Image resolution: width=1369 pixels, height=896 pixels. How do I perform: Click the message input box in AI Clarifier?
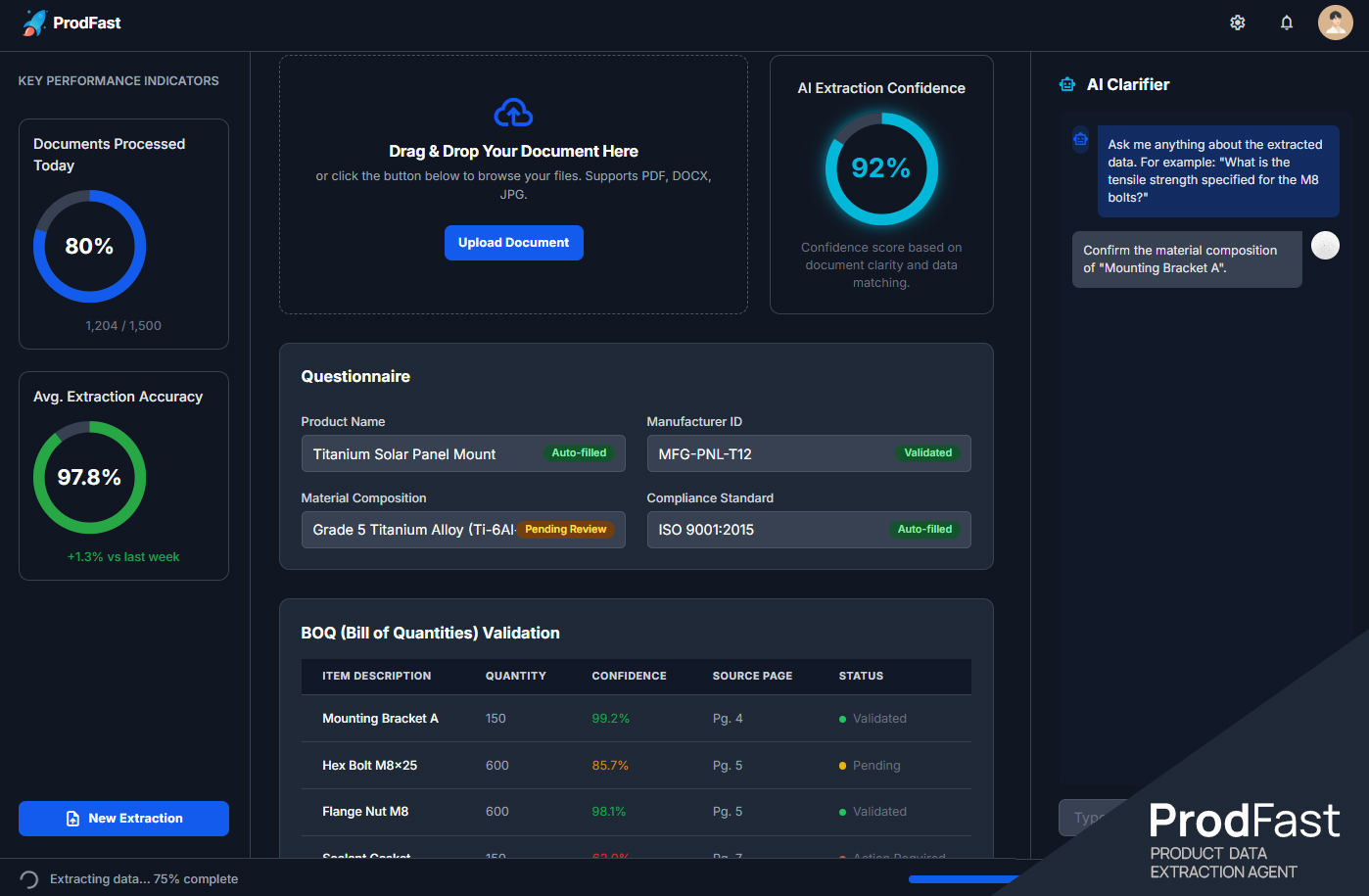(1087, 818)
